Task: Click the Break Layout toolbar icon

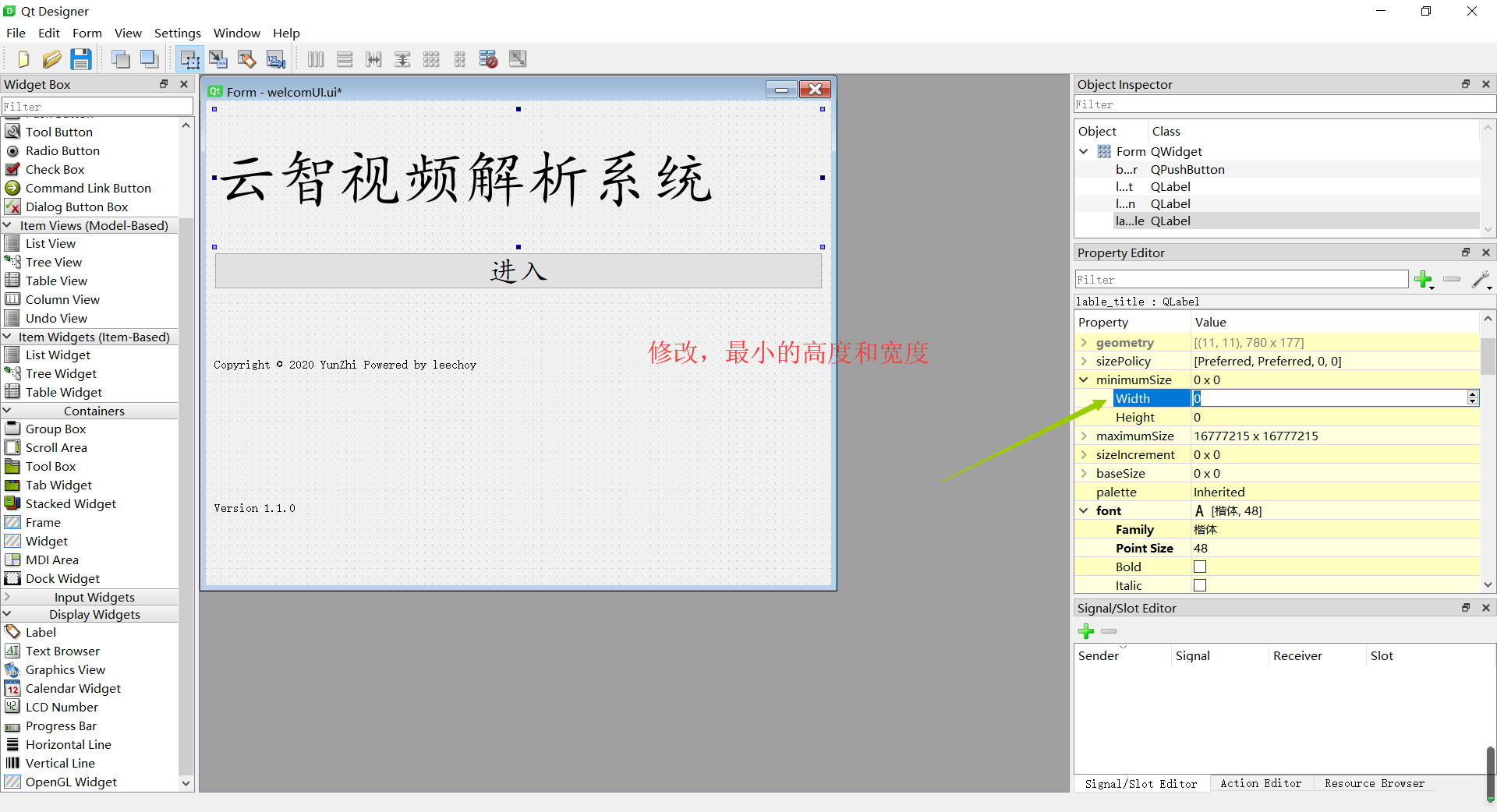Action: 489,59
